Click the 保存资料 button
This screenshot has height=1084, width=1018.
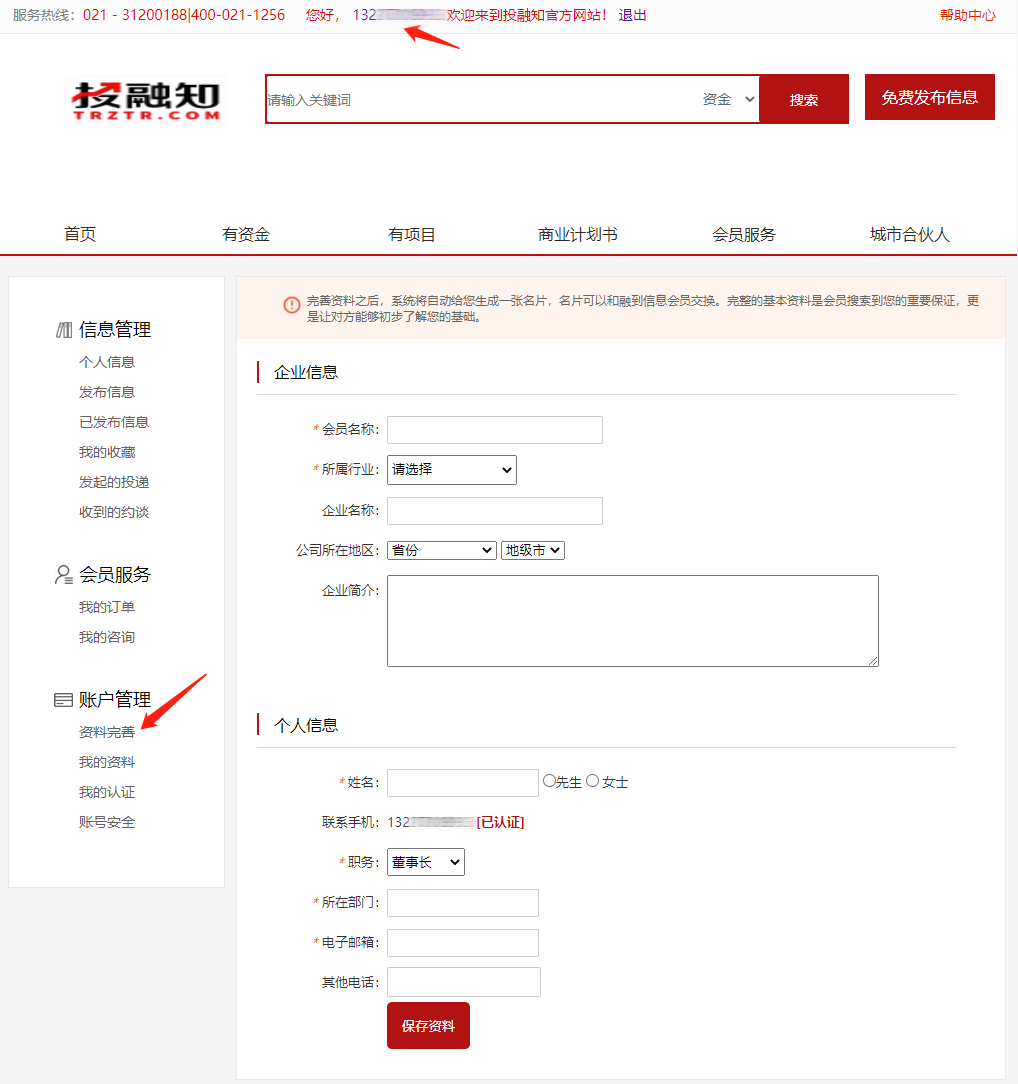click(428, 1025)
